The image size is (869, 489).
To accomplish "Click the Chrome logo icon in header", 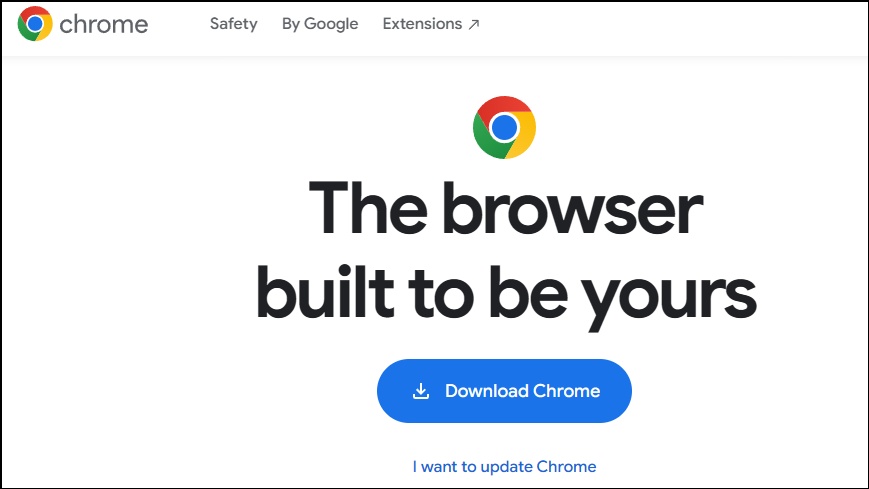I will click(x=35, y=24).
